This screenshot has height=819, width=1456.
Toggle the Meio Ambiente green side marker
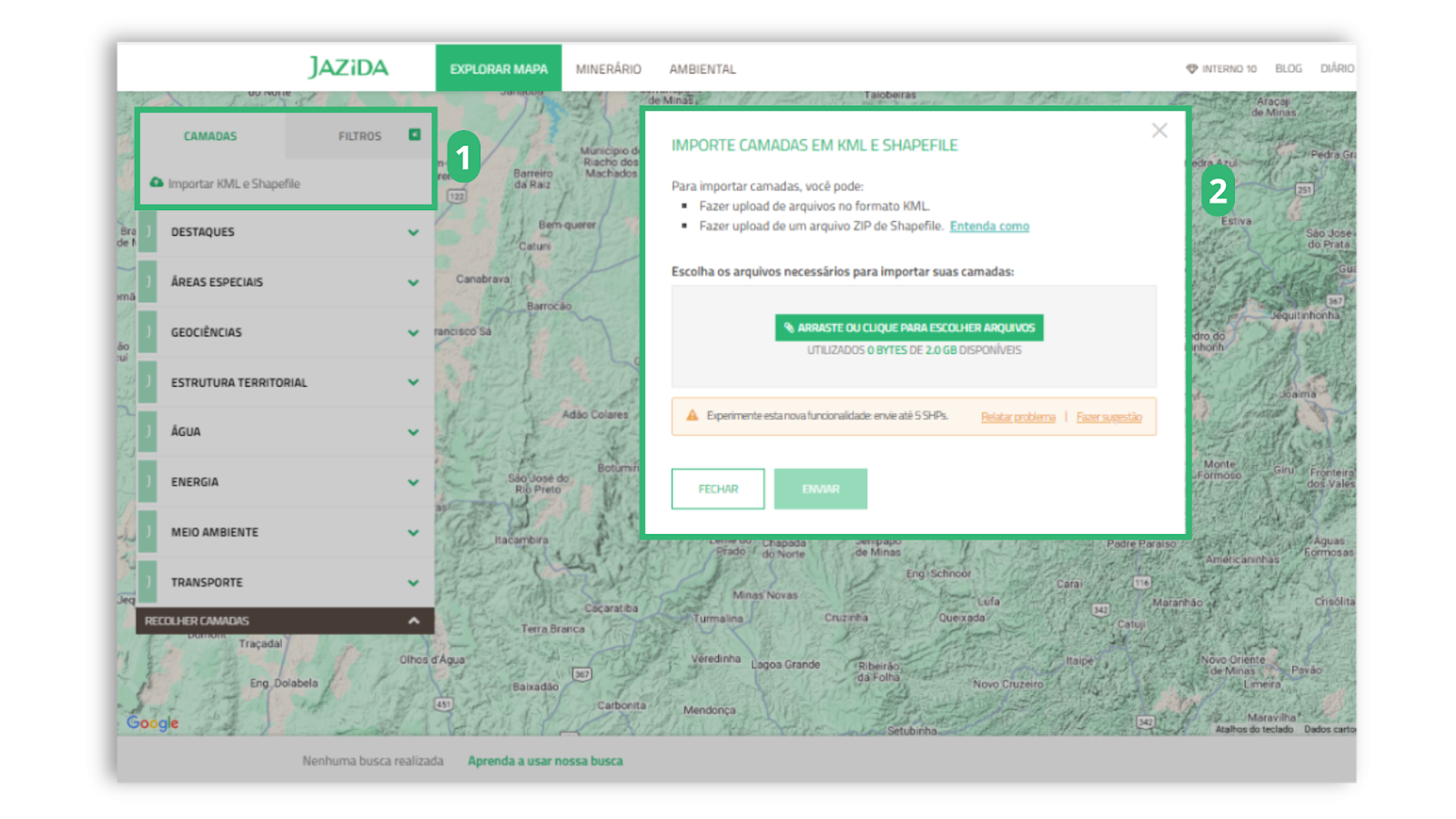pyautogui.click(x=147, y=531)
